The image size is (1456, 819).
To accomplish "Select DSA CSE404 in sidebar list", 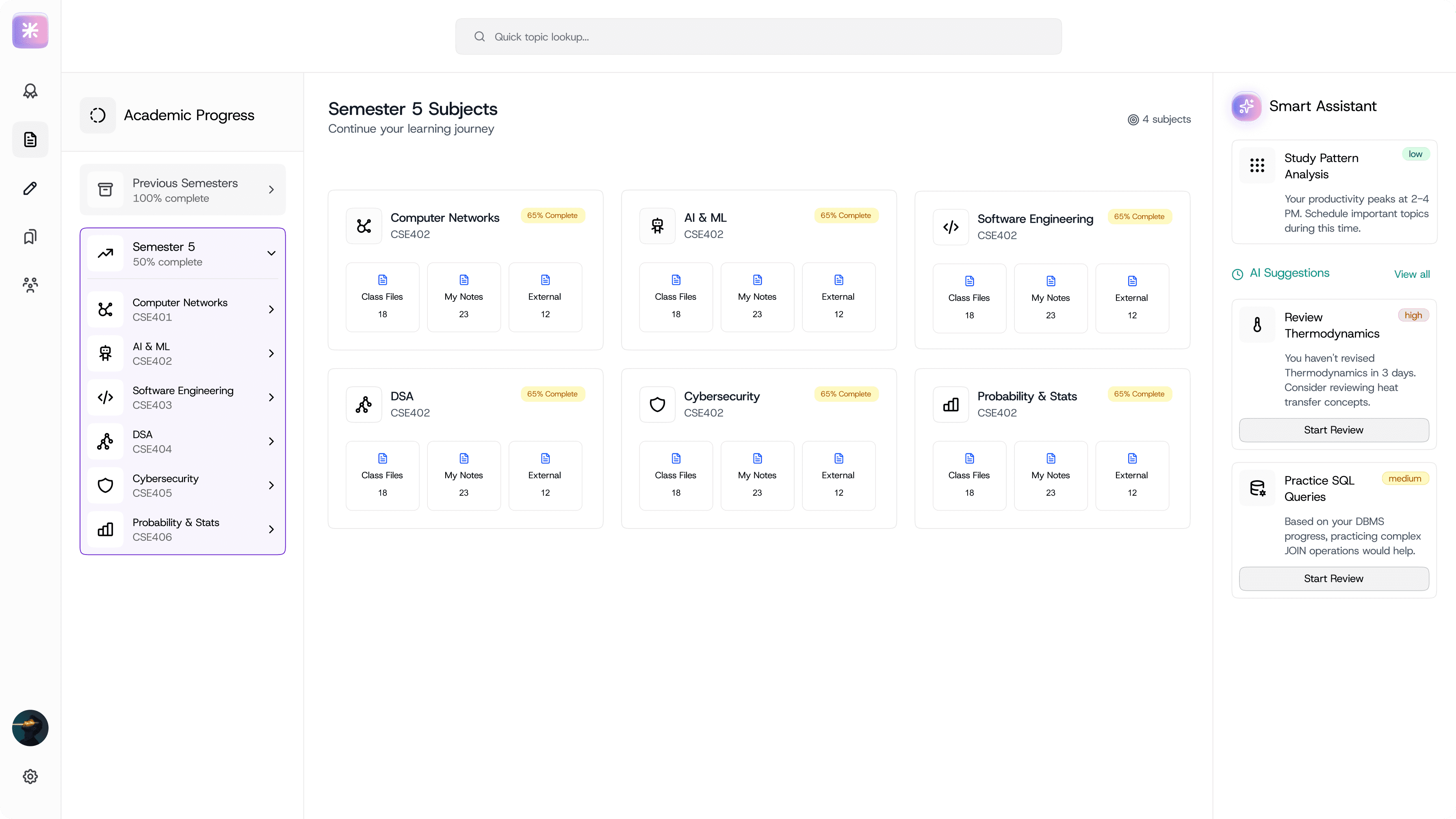I will tap(182, 442).
